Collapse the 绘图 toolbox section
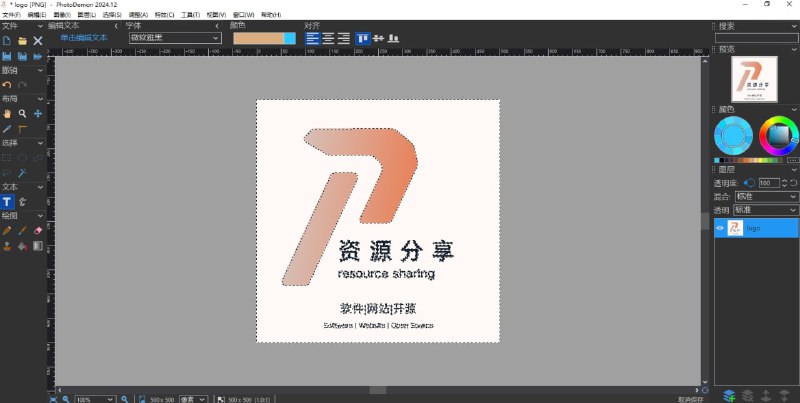This screenshot has height=403, width=800. coord(40,216)
